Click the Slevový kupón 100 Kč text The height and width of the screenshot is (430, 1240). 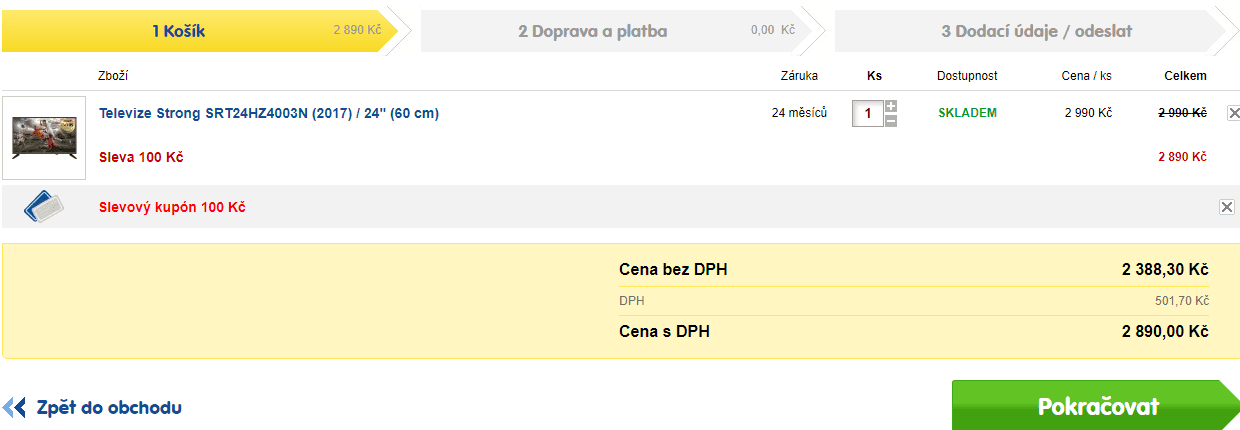coord(172,208)
